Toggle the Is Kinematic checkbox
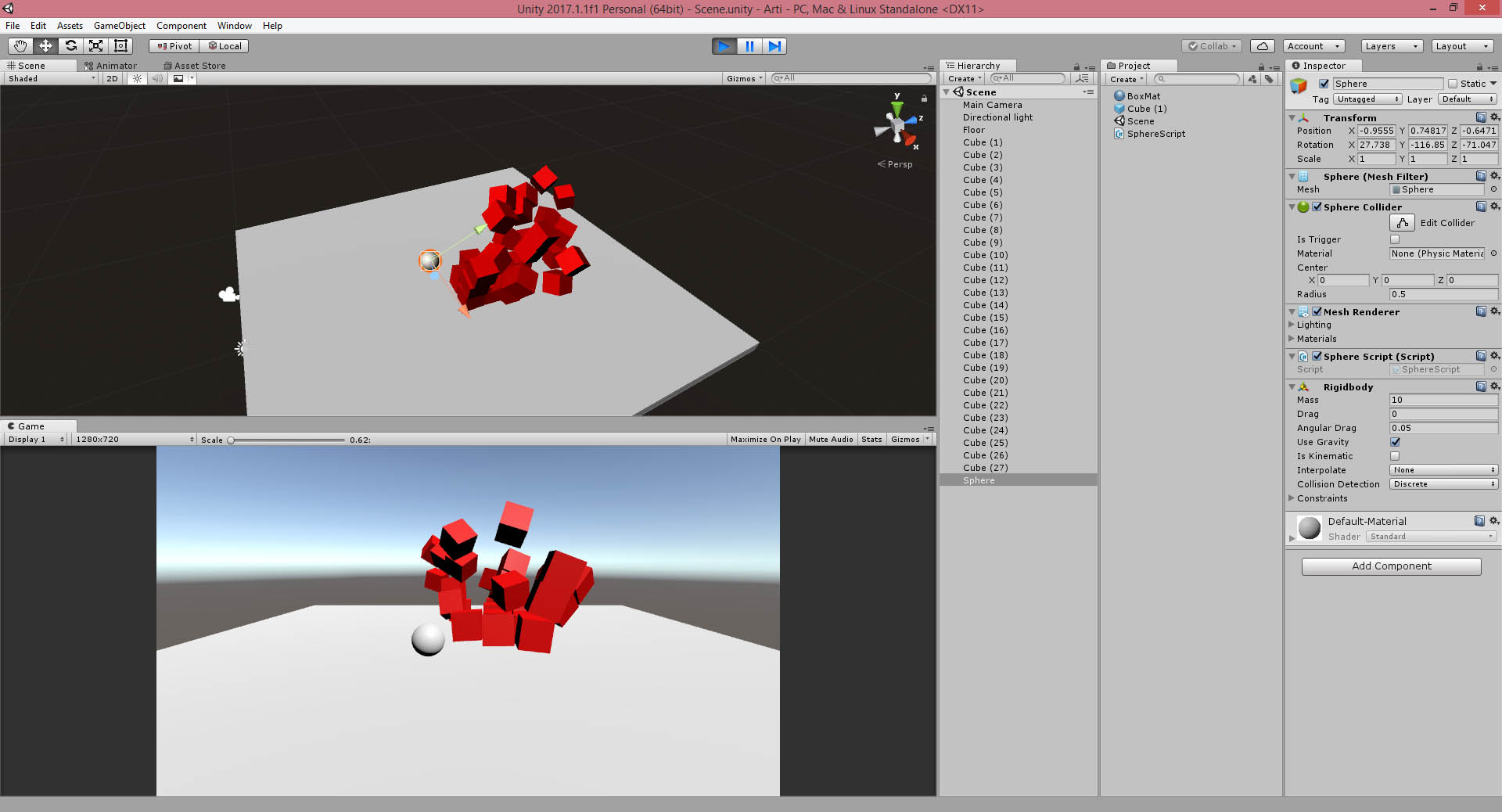 (x=1395, y=456)
